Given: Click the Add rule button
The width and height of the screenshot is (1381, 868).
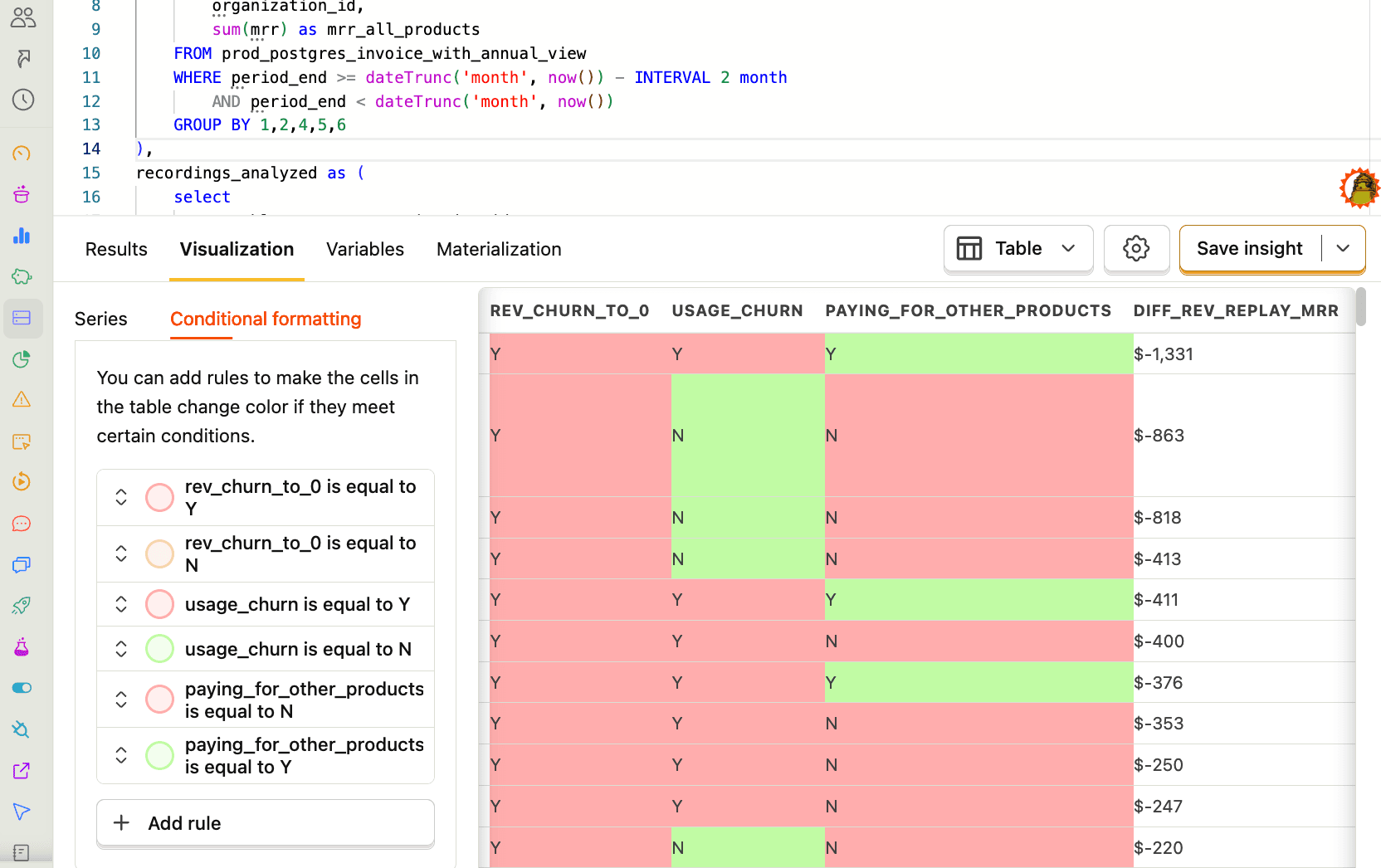Looking at the screenshot, I should click(266, 823).
